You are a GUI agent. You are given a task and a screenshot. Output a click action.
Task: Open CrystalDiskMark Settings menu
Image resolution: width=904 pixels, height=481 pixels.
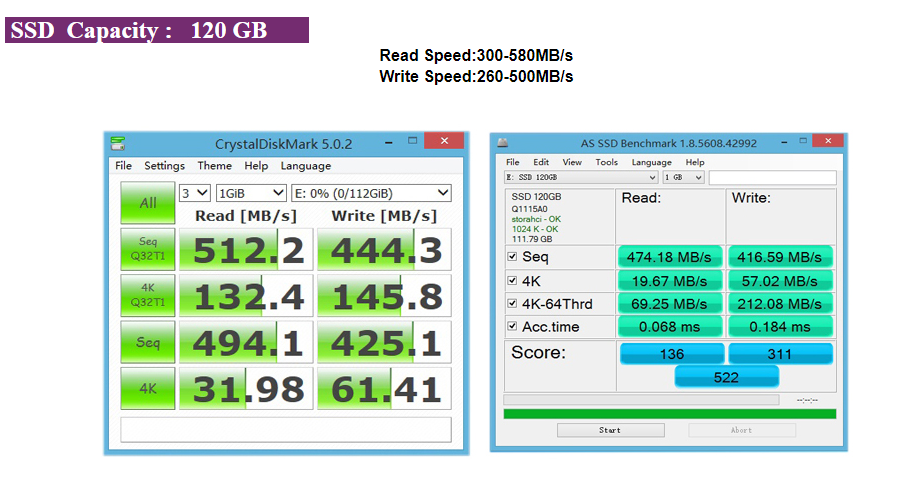point(164,166)
